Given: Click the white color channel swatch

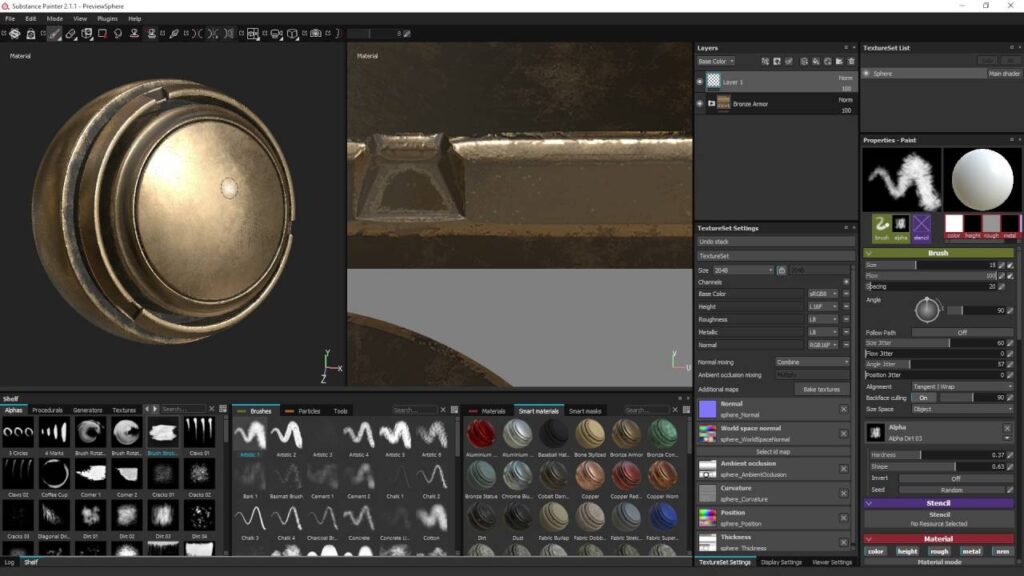Looking at the screenshot, I should point(953,224).
